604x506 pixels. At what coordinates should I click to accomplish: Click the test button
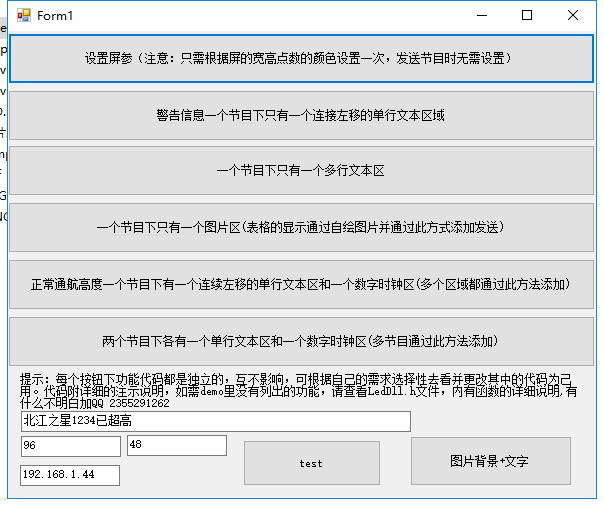click(312, 463)
